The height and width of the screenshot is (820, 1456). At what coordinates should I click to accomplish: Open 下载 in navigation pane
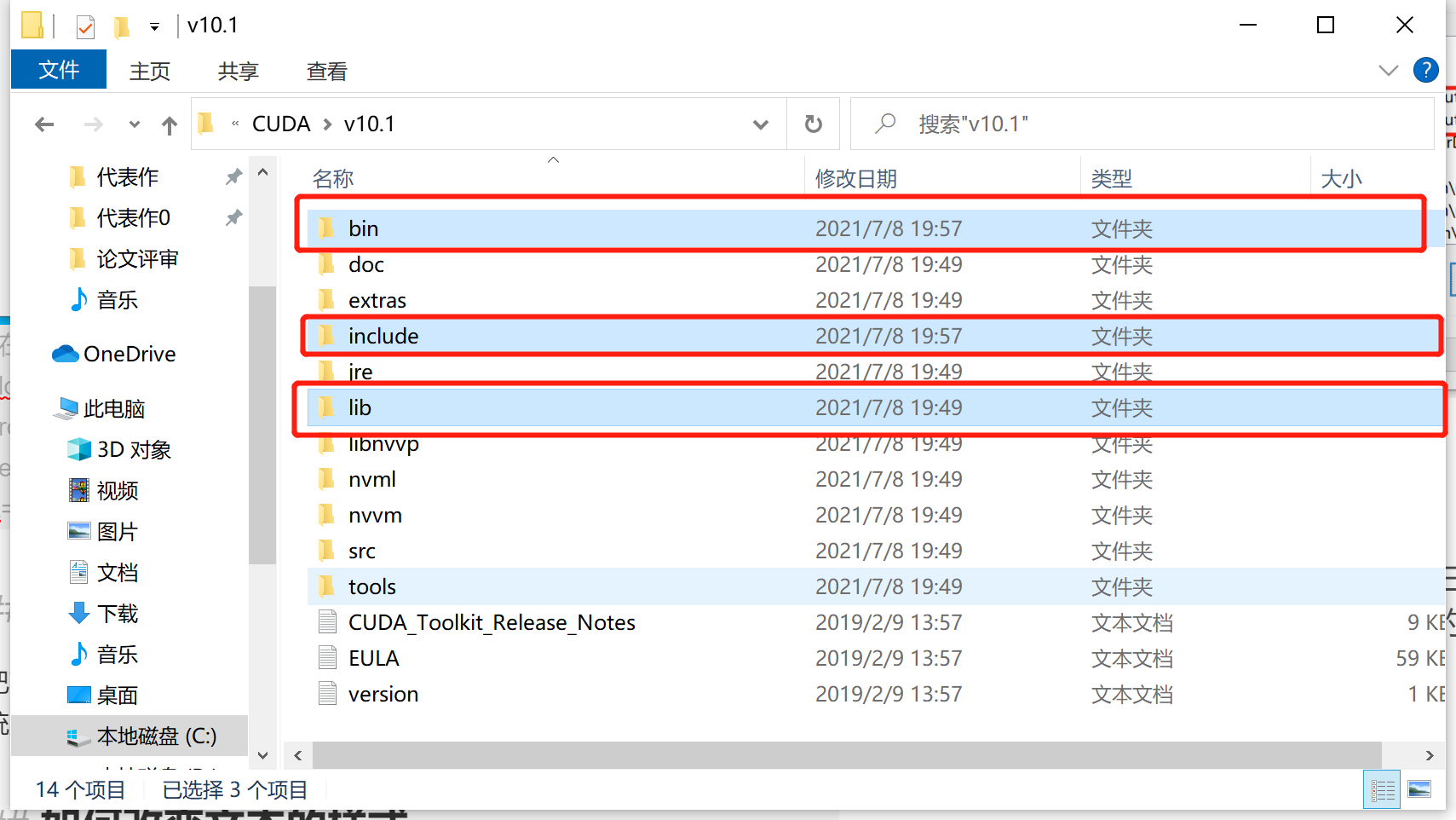click(117, 613)
